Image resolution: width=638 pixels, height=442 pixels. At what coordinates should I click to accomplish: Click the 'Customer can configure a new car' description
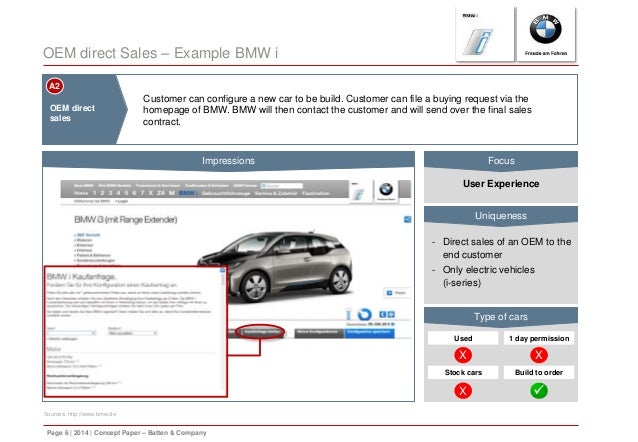click(337, 110)
